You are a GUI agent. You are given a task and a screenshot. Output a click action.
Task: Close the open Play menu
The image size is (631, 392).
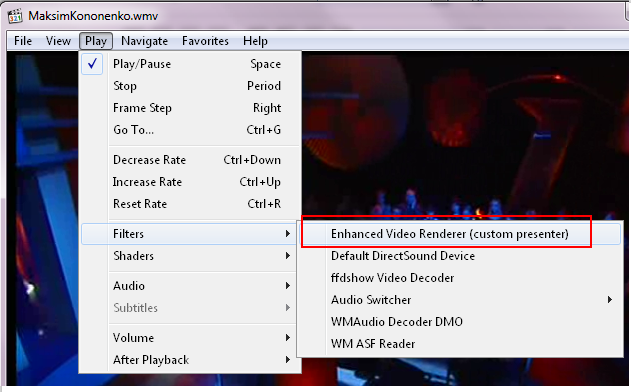(96, 41)
